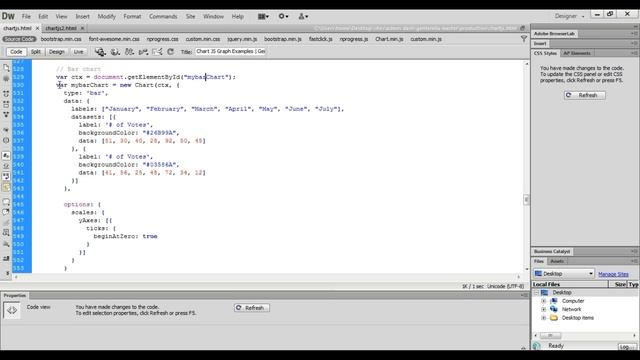Open the Edit menu
This screenshot has height=360, width=640.
click(43, 16)
